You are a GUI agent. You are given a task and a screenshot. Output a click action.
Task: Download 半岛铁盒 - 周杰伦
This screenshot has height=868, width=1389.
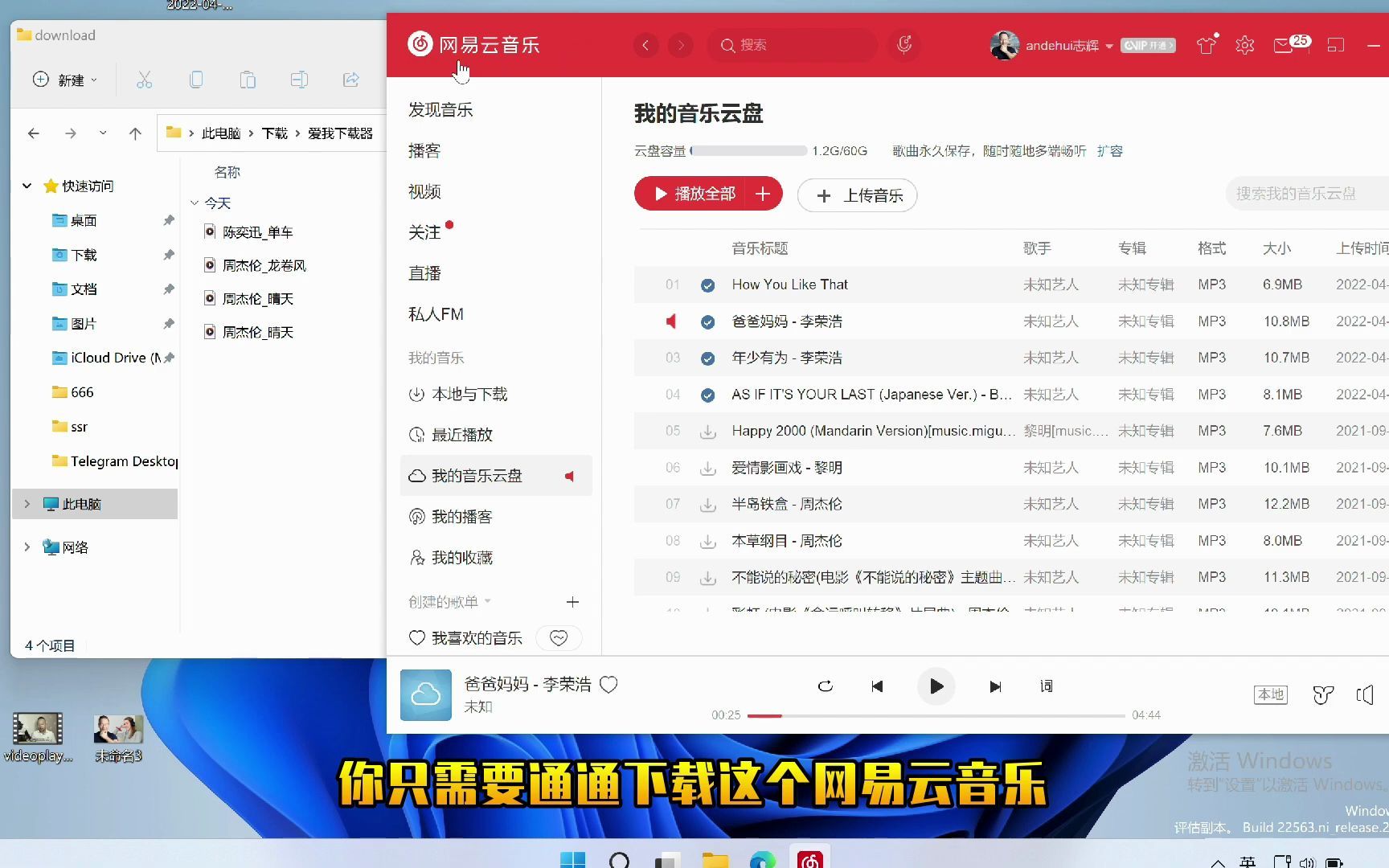click(707, 505)
